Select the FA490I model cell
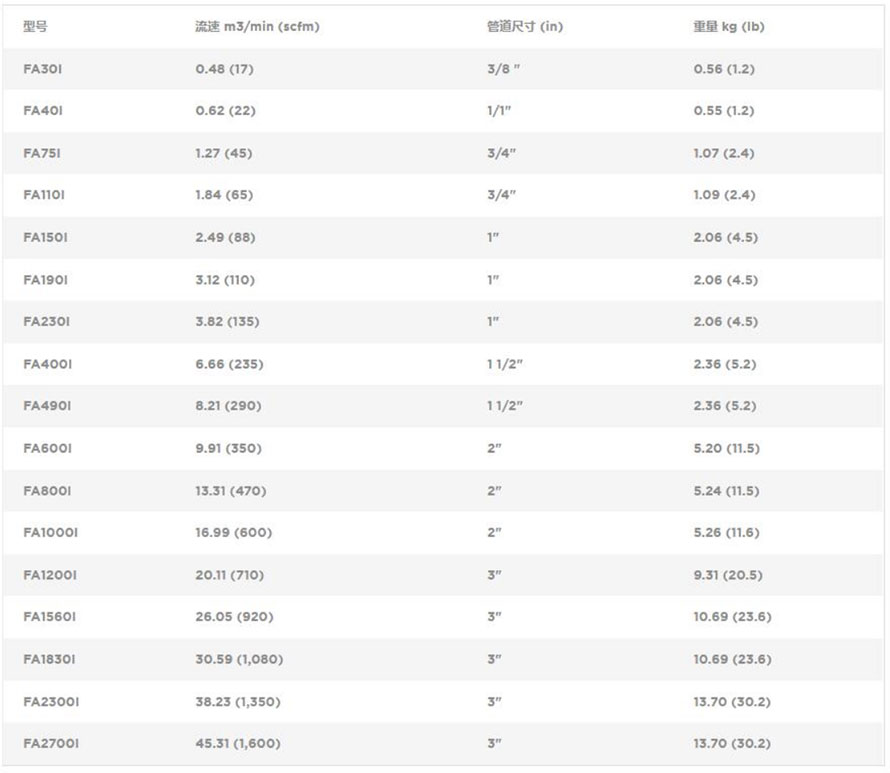 click(47, 406)
